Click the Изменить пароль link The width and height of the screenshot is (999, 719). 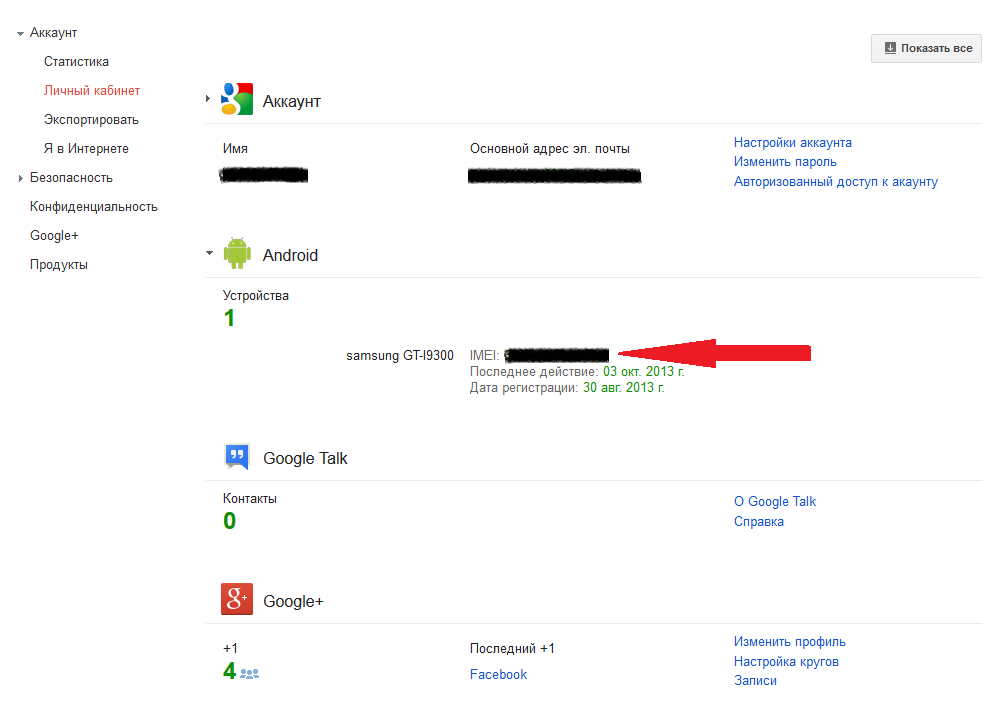785,162
